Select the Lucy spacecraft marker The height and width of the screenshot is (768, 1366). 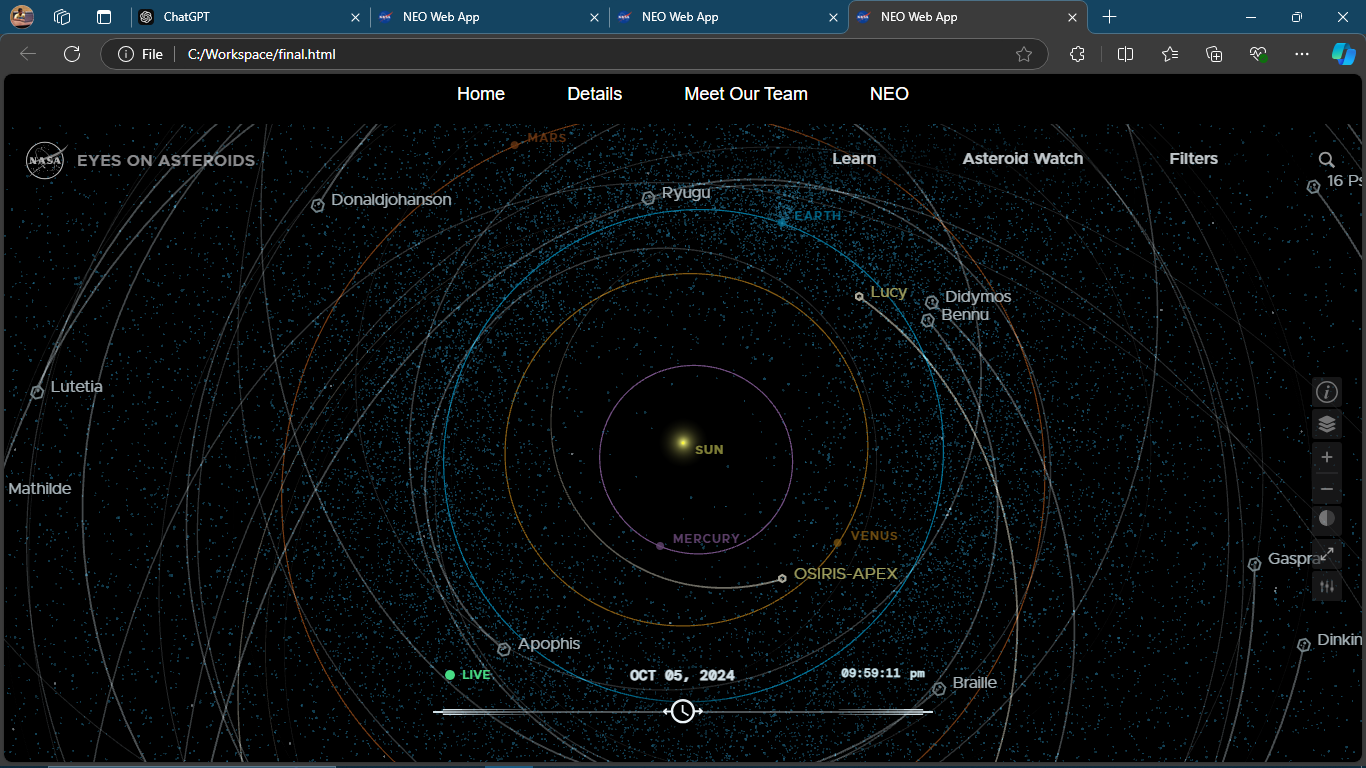(x=859, y=296)
